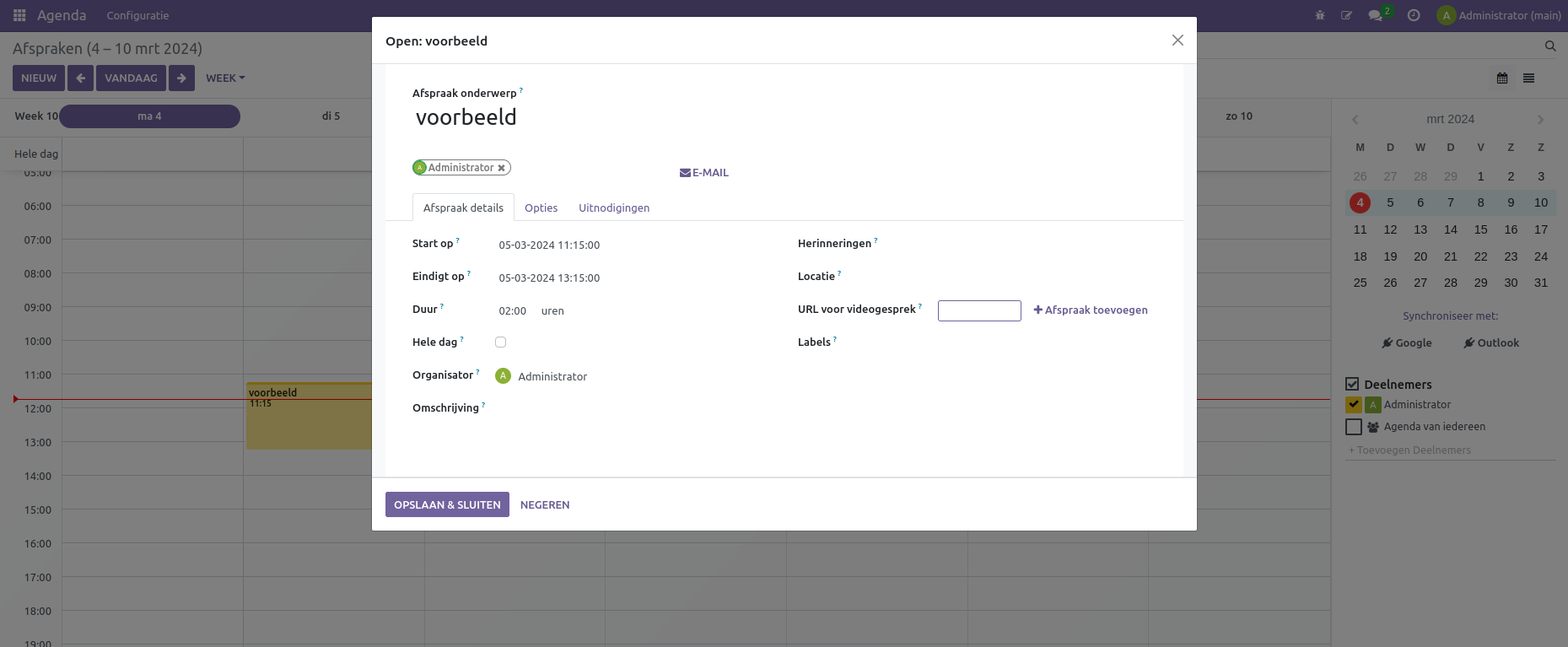Open the apps grid menu icon
This screenshot has width=1568, height=647.
click(x=19, y=15)
